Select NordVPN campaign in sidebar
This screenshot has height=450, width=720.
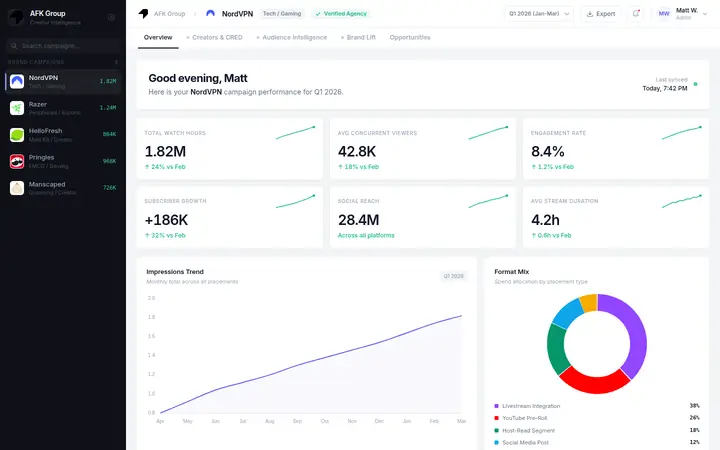click(x=63, y=82)
